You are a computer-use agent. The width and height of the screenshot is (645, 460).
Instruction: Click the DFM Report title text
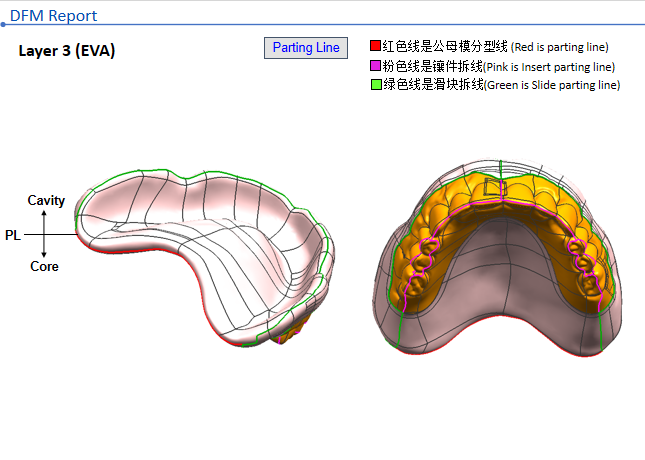53,15
